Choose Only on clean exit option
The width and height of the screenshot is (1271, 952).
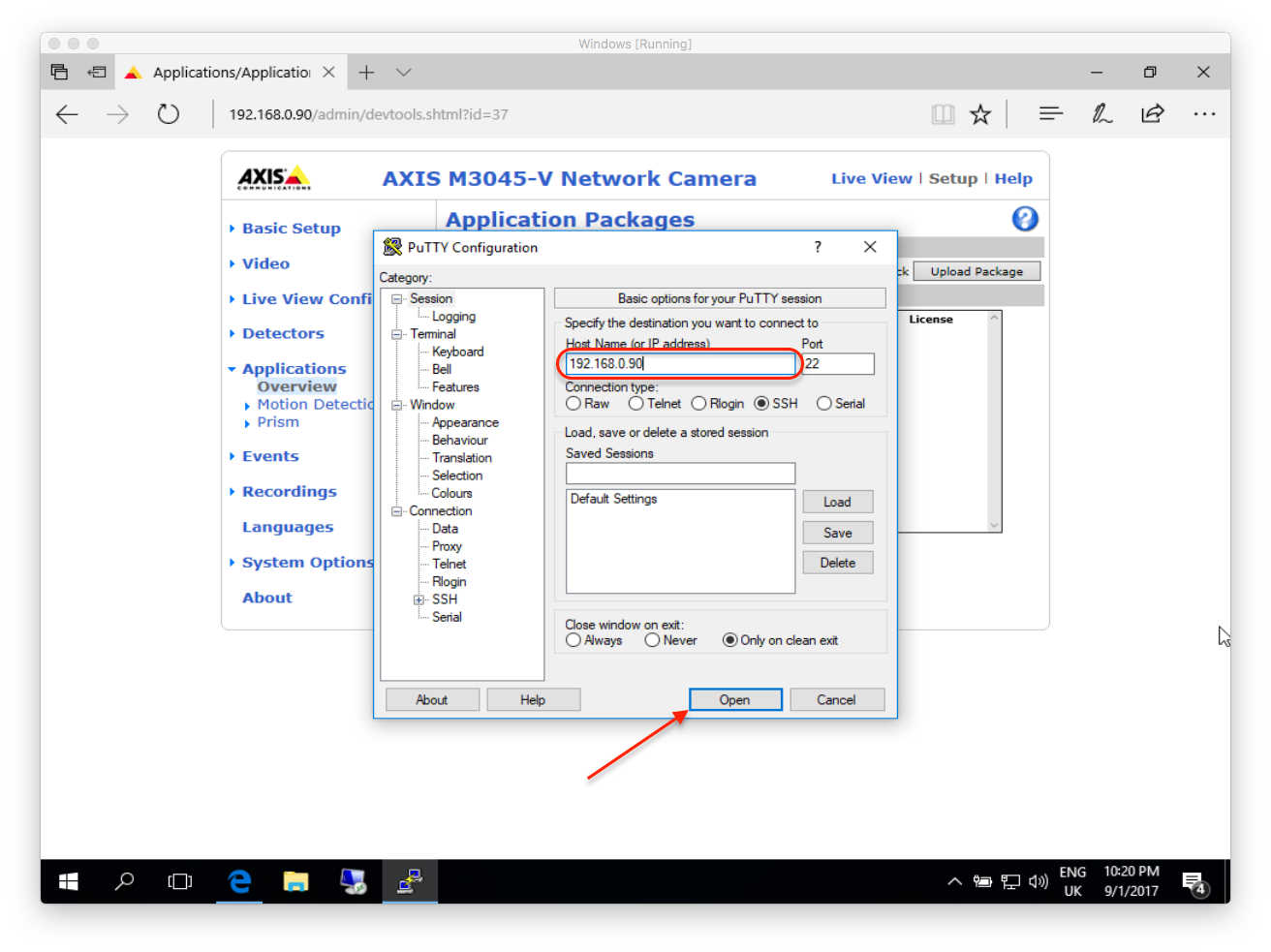(x=730, y=640)
